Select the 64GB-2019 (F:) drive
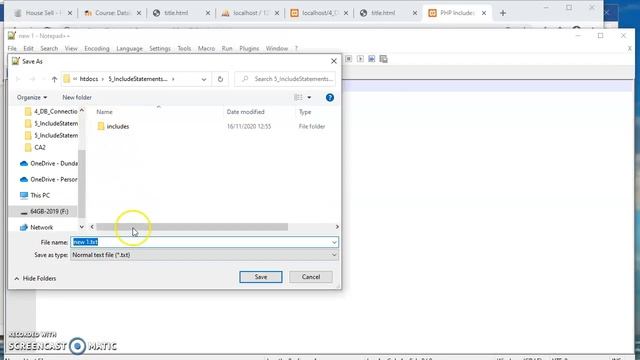 click(x=44, y=211)
